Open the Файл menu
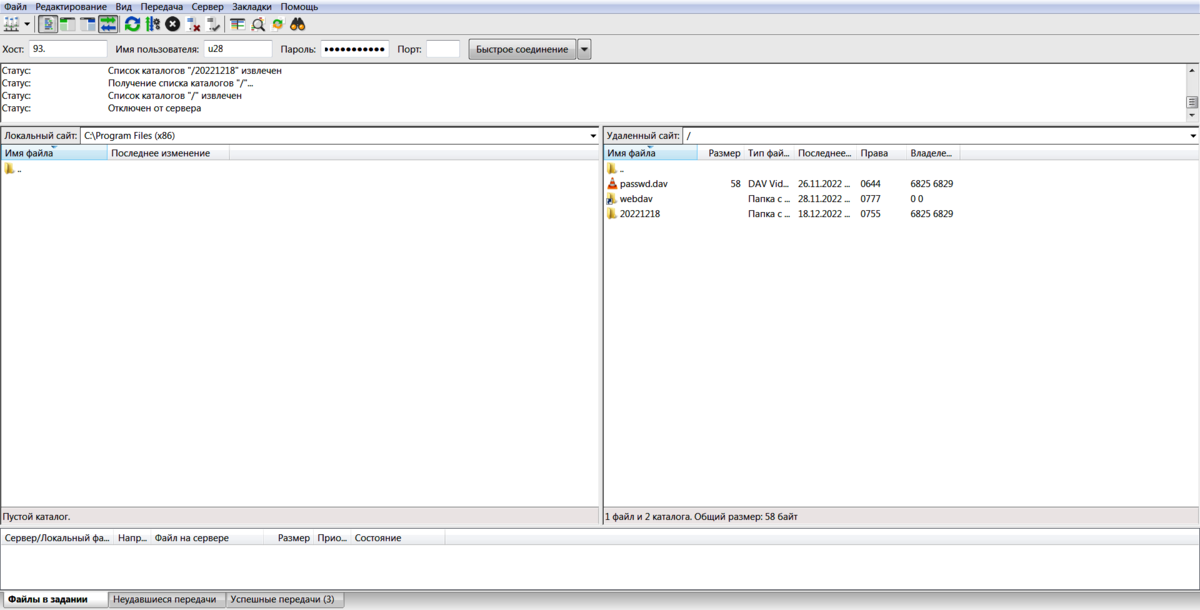 pos(15,7)
